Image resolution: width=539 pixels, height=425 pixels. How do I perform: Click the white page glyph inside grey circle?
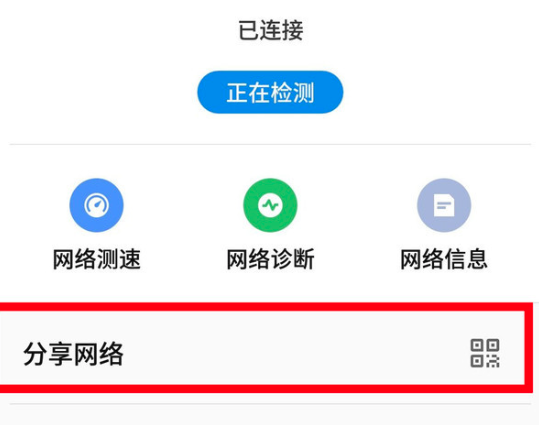tap(444, 205)
